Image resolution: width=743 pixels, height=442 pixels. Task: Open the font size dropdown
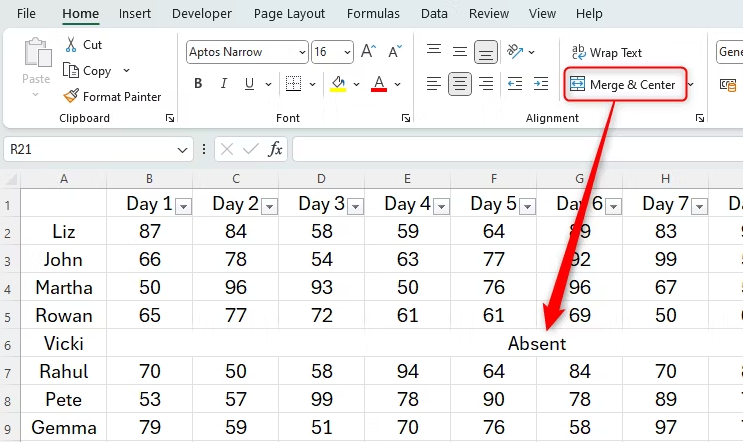click(347, 52)
